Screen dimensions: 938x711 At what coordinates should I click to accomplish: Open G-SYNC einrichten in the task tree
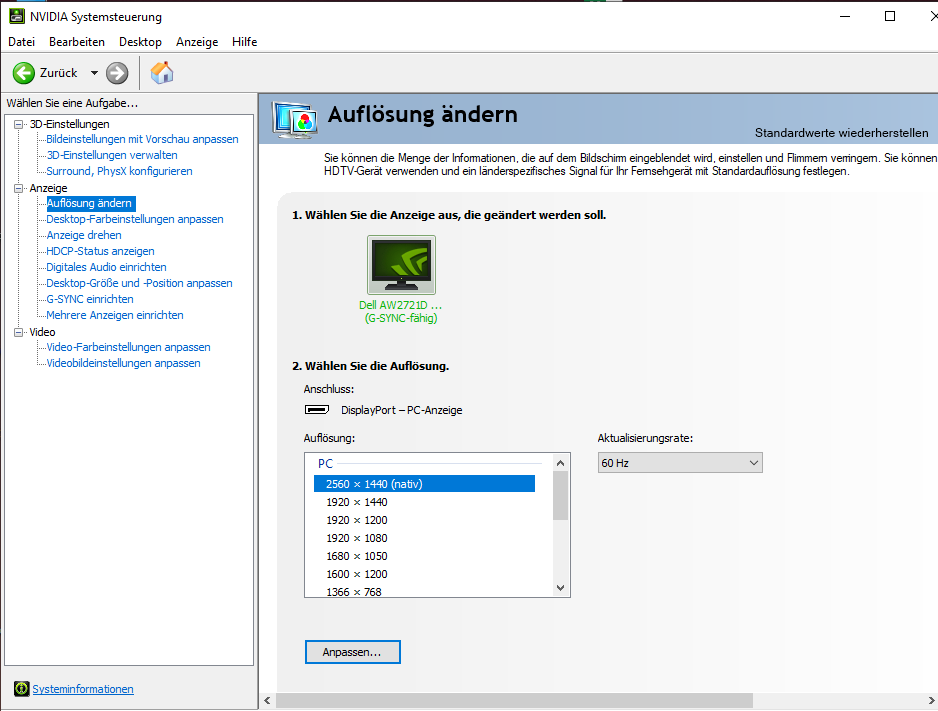pos(90,299)
